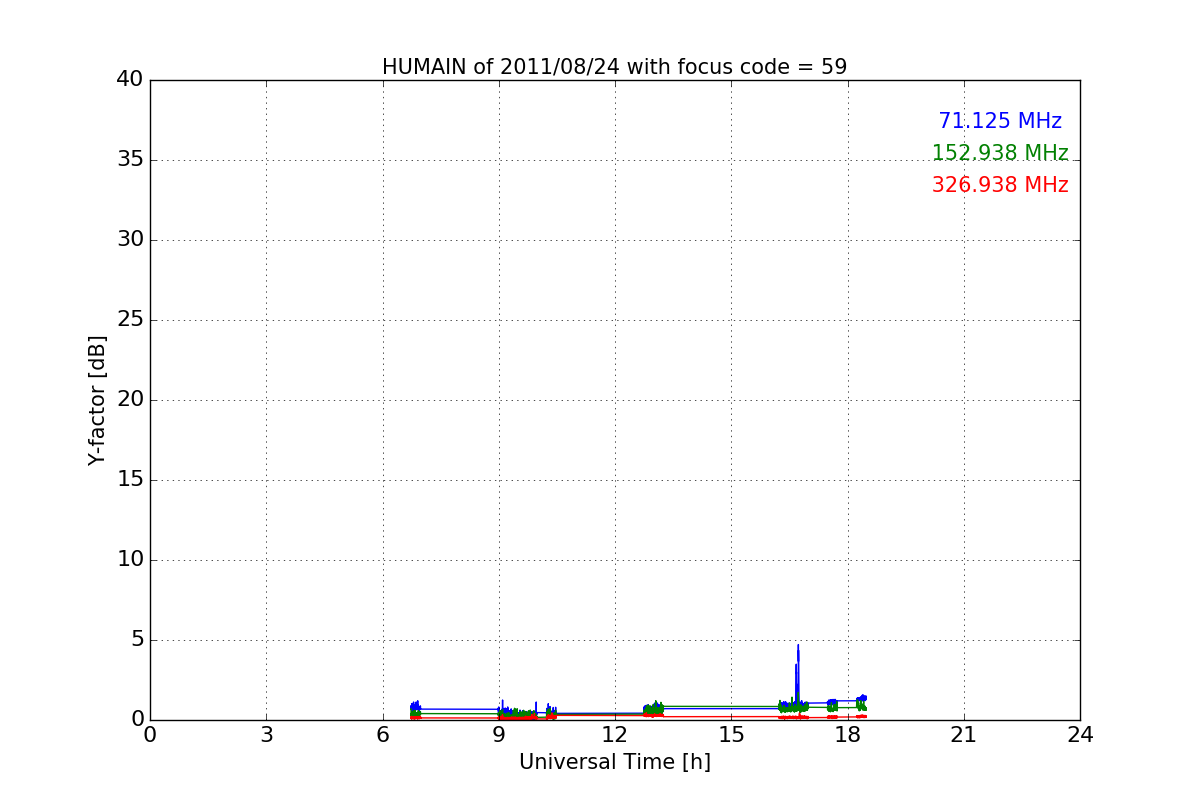This screenshot has width=1200, height=800.
Task: Click y-axis tick label 30
Action: pyautogui.click(x=130, y=239)
